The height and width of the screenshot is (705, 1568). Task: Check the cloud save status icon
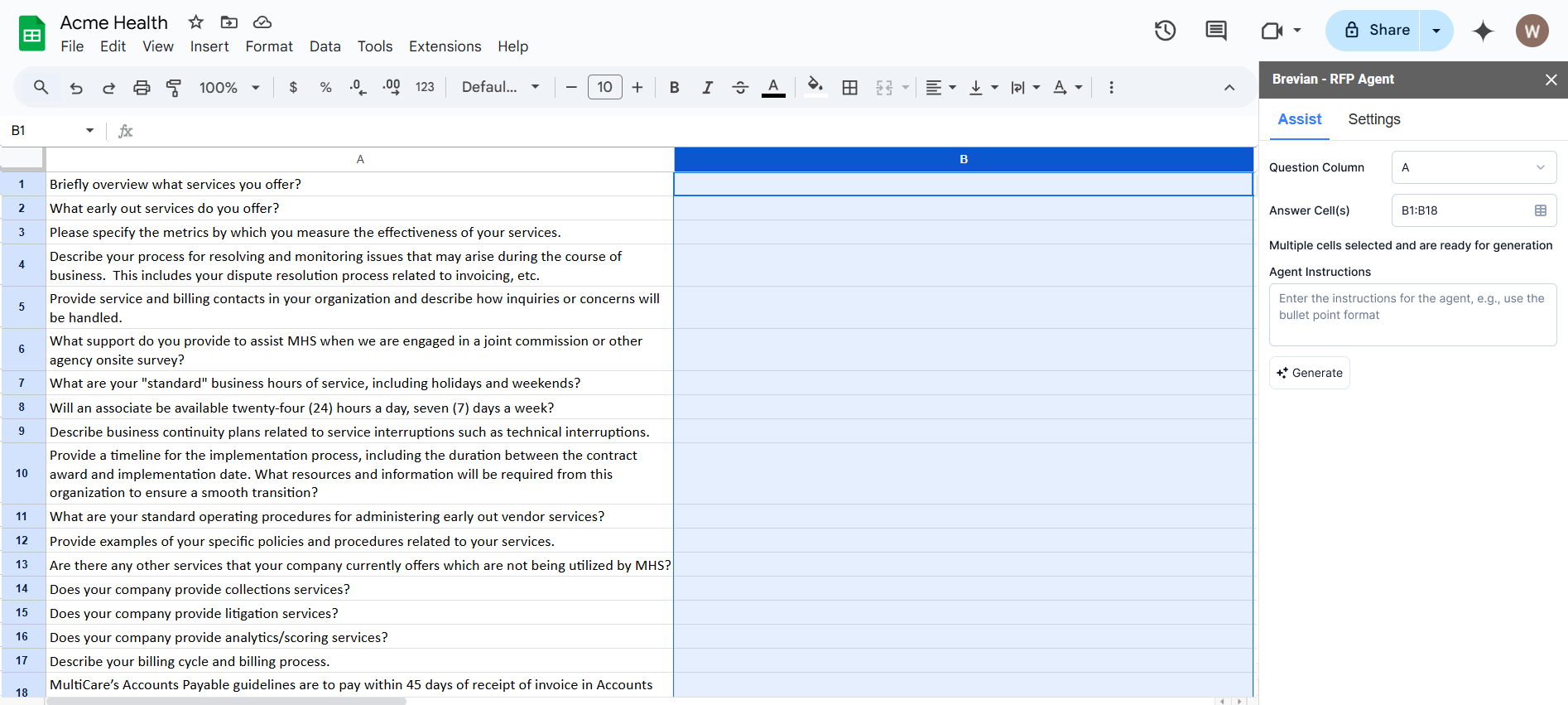[x=262, y=22]
